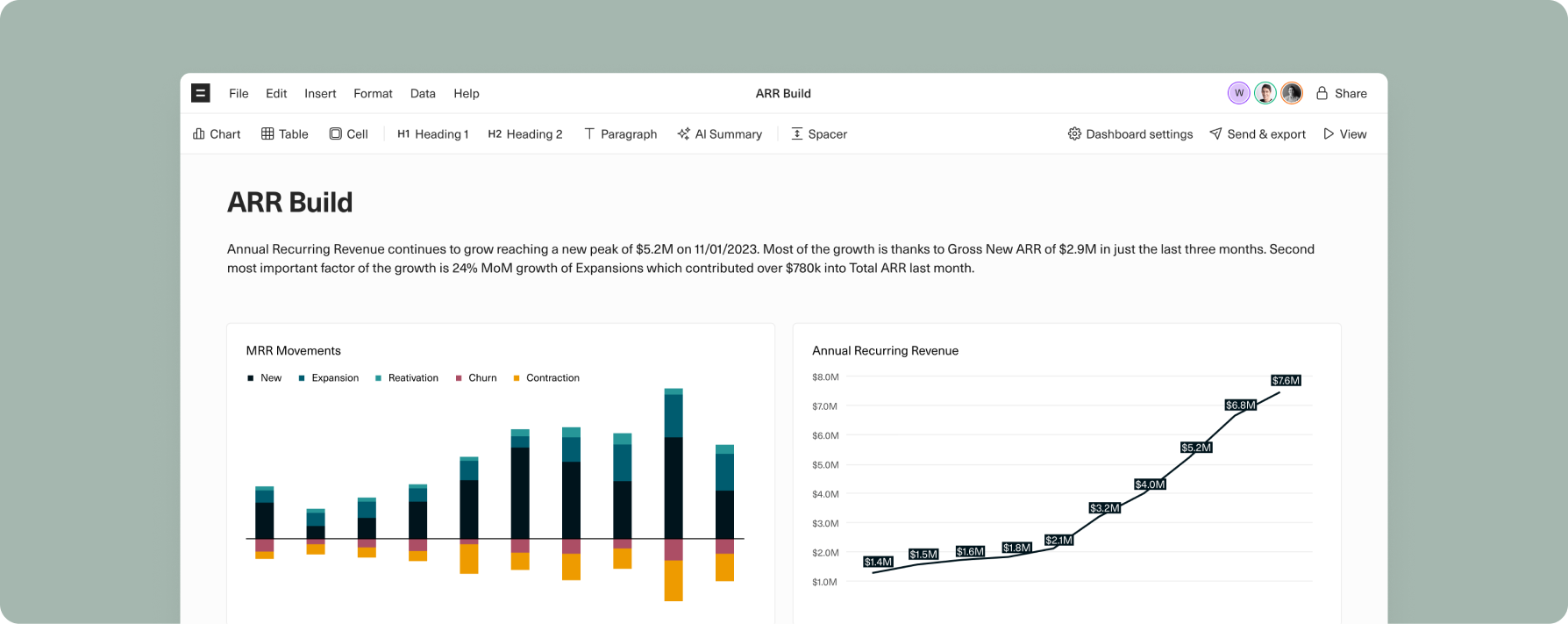Open the Edit menu
Screen dimensions: 1568x624
[x=276, y=93]
